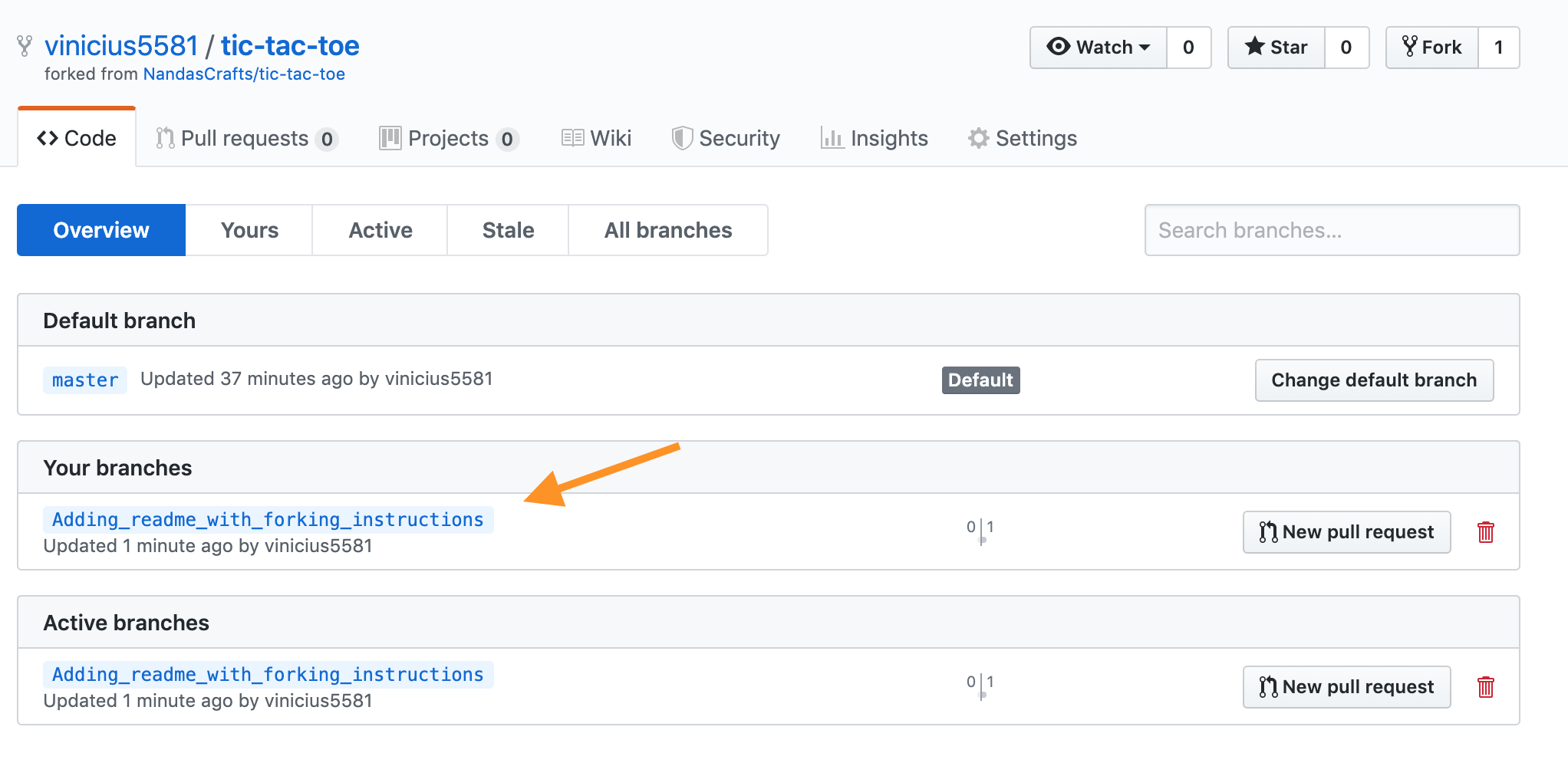Click the Default branch heading

(x=119, y=321)
